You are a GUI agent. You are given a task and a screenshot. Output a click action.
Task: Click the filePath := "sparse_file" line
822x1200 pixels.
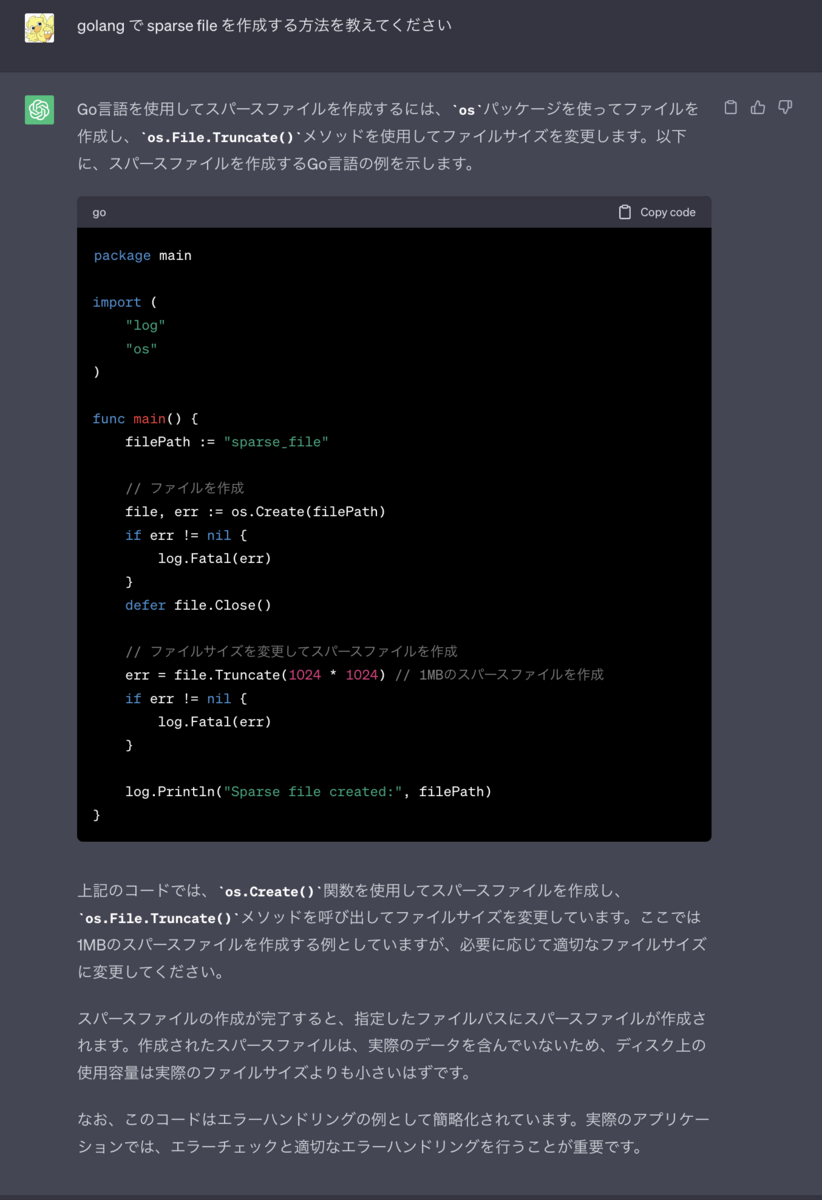(227, 442)
